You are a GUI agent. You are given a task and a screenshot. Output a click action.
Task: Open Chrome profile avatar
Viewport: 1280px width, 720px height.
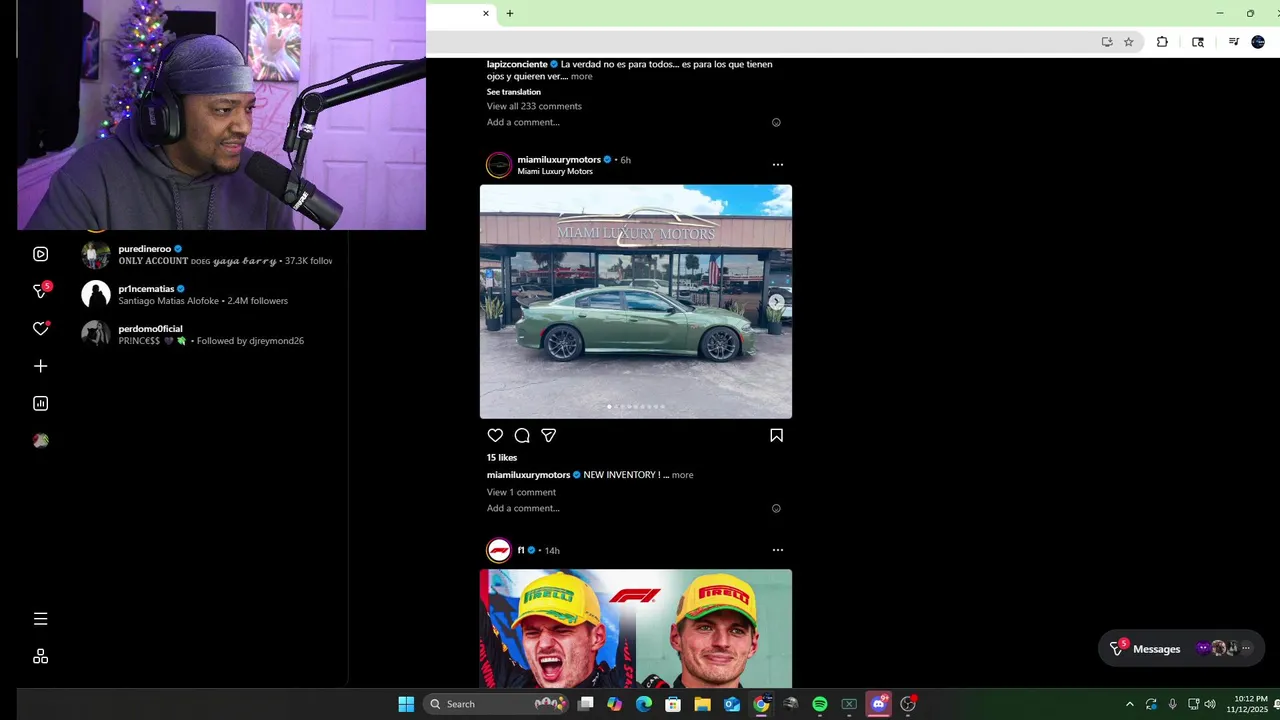point(1258,42)
